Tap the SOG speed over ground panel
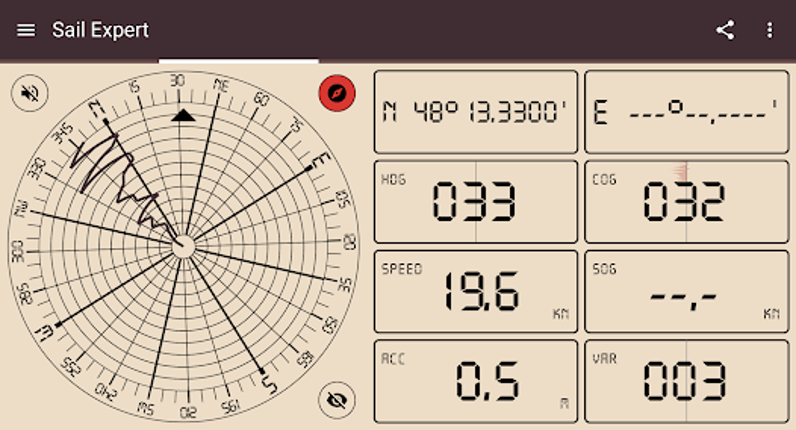The image size is (796, 430). [686, 291]
